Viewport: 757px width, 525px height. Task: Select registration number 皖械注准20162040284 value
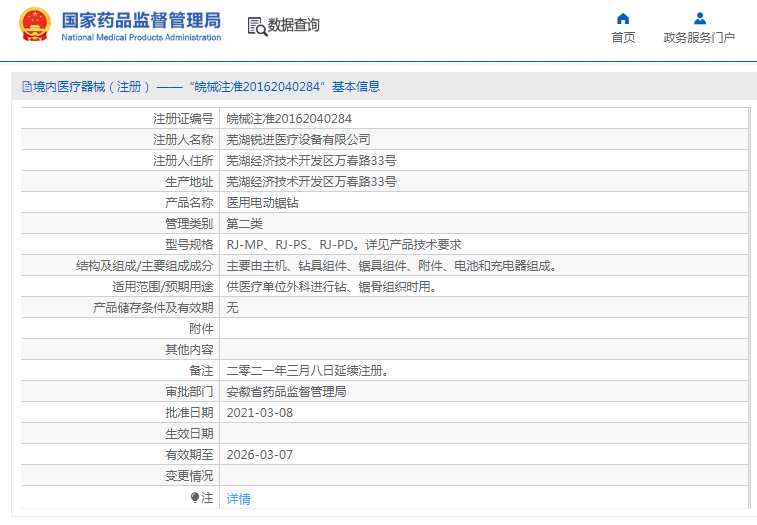[x=289, y=119]
